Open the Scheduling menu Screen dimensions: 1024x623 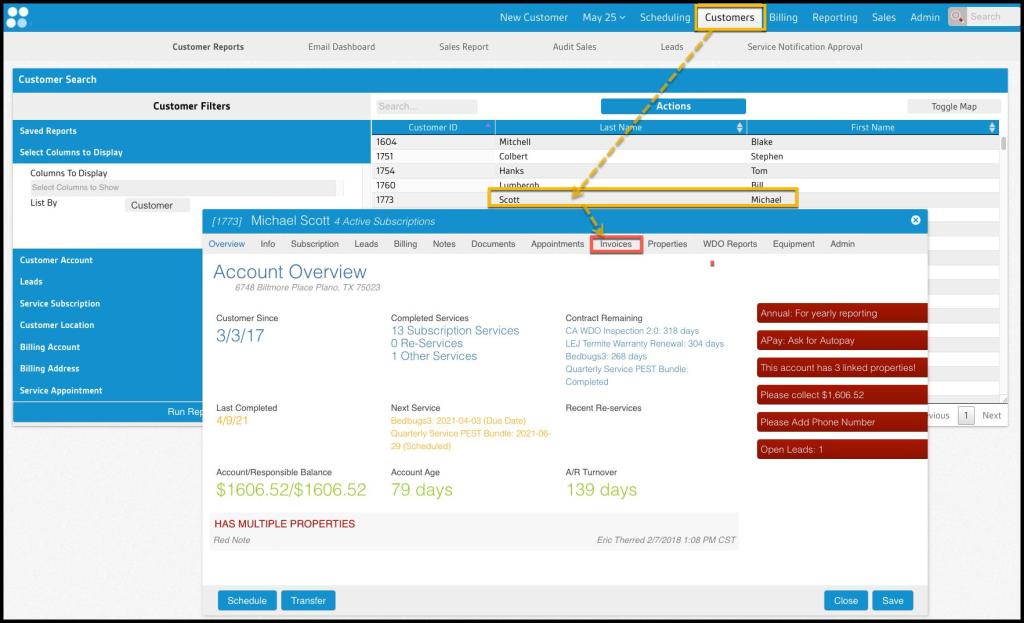click(x=665, y=17)
